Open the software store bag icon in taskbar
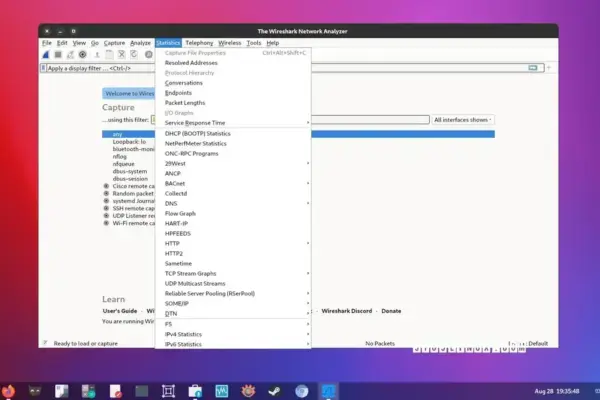600x400 pixels. tap(195, 391)
